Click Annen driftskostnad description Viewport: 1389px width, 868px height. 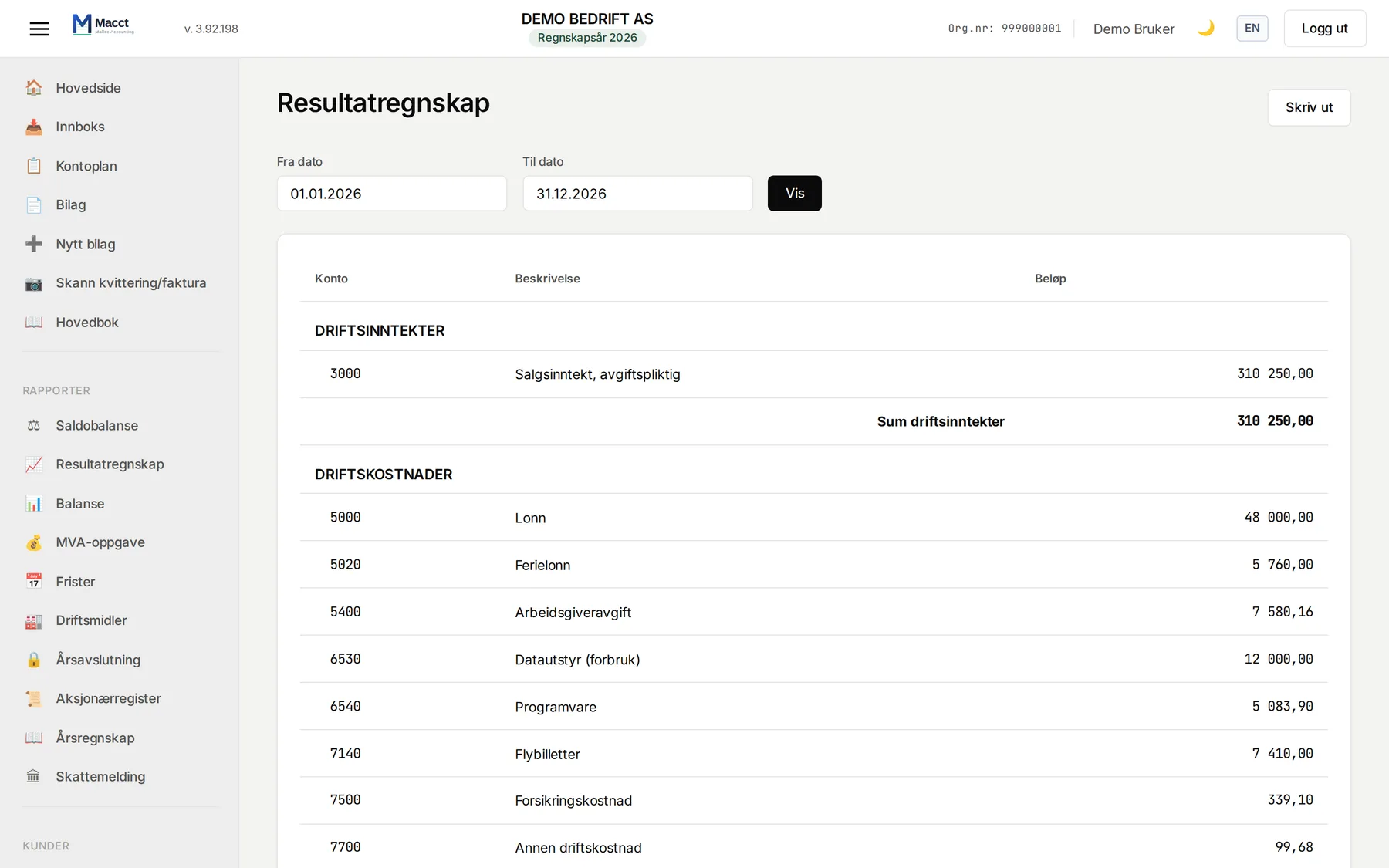tap(578, 847)
